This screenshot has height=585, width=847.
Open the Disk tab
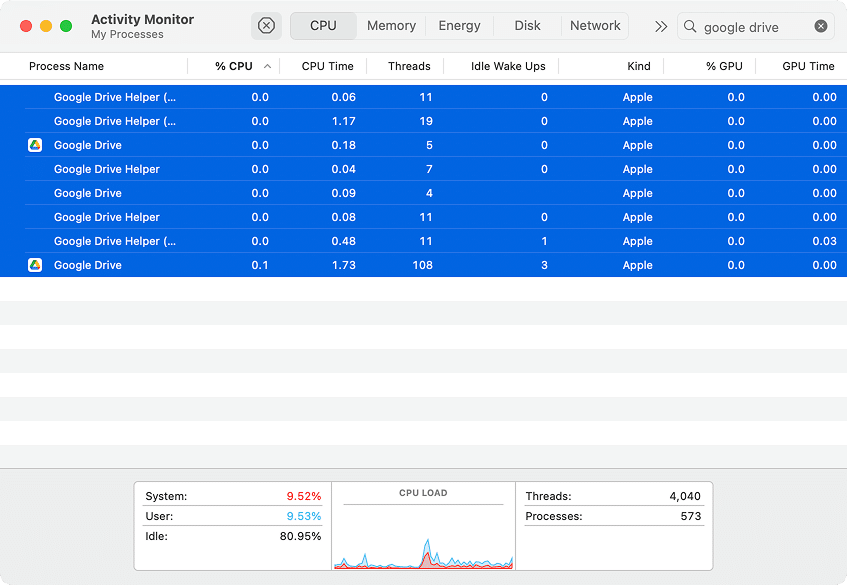[527, 26]
